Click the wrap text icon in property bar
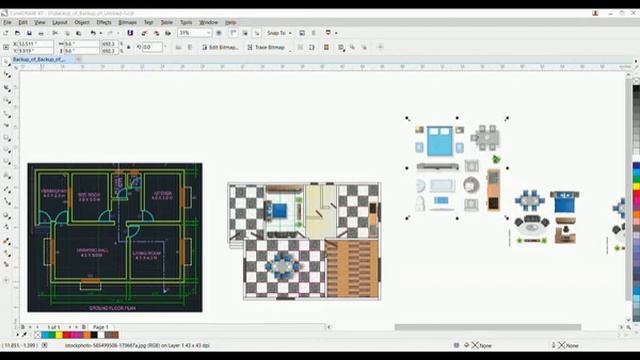This screenshot has width=640, height=360. (341, 47)
